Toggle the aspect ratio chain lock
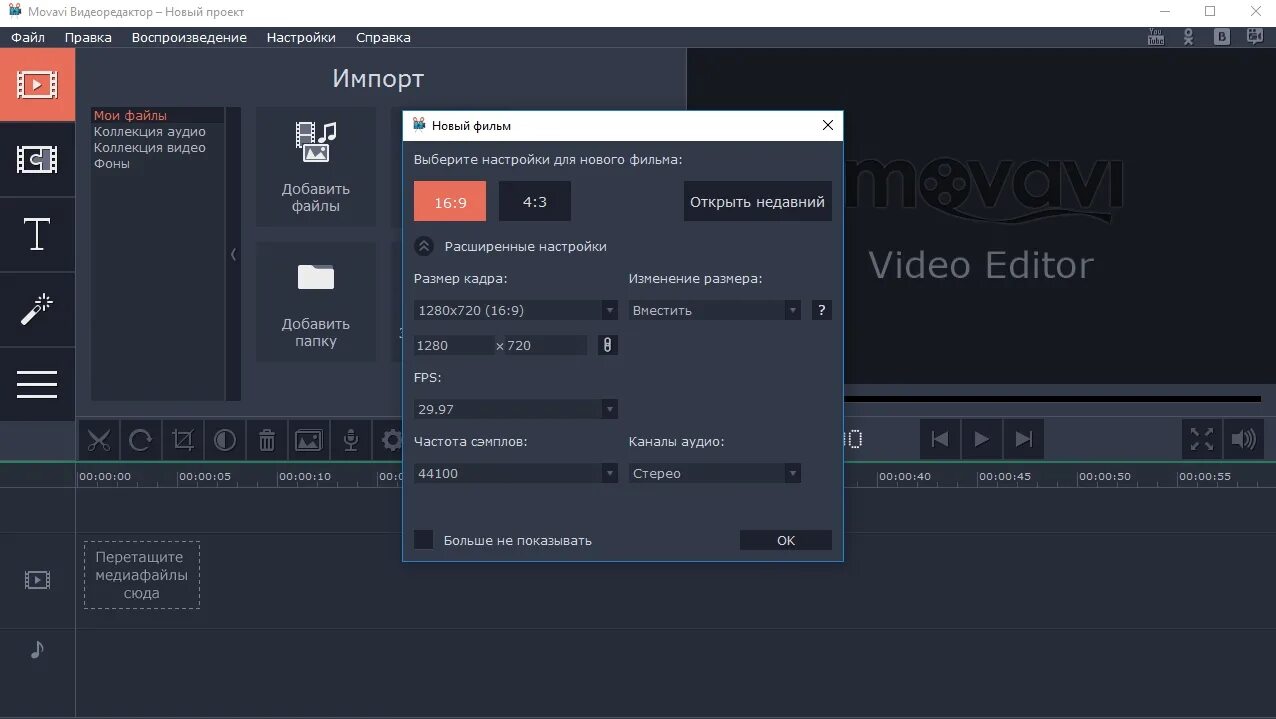 pyautogui.click(x=607, y=345)
